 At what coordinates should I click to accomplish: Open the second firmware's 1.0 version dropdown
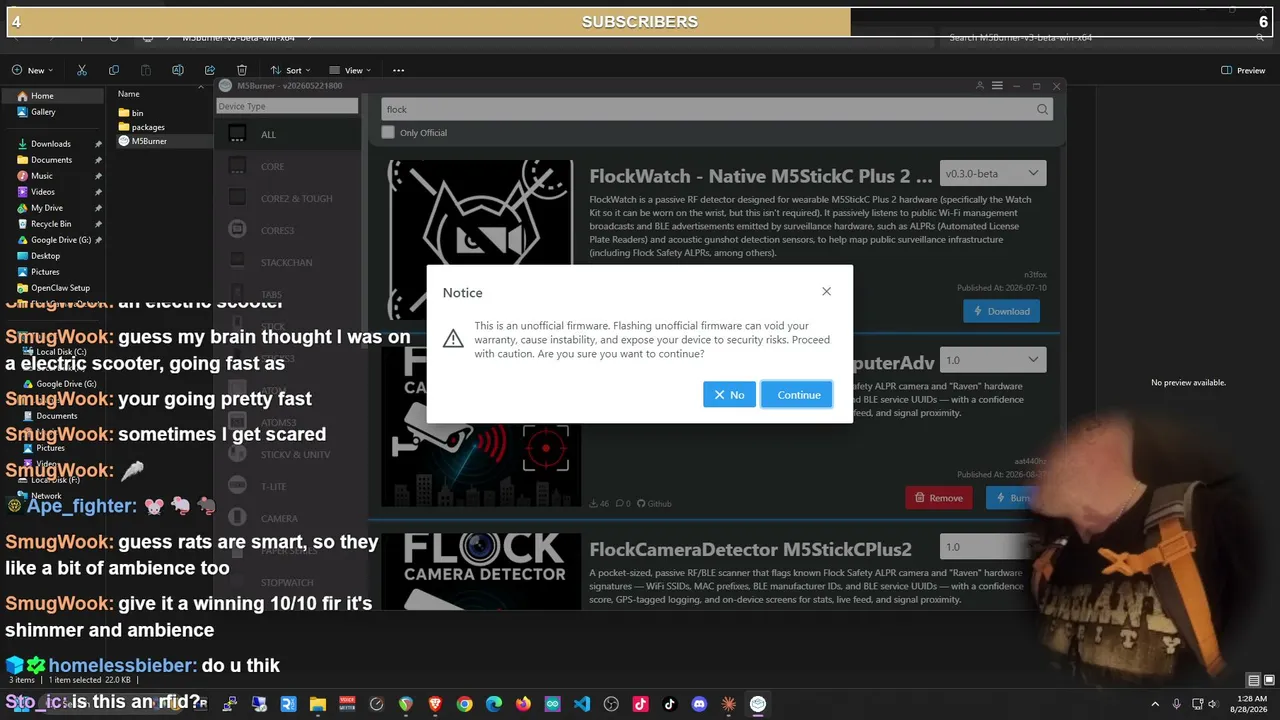(x=993, y=360)
